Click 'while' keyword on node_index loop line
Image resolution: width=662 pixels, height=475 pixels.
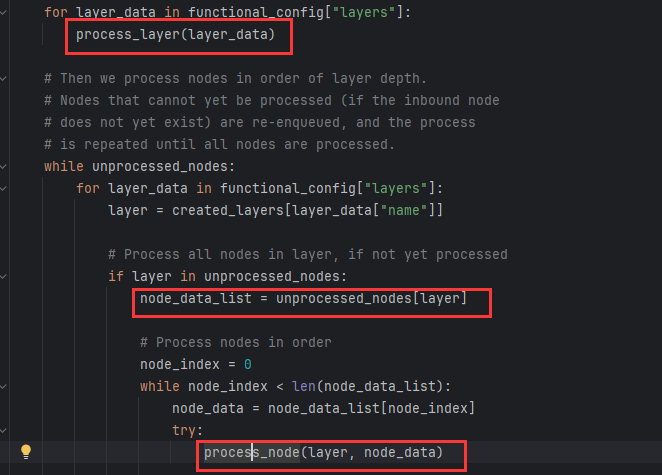click(160, 387)
